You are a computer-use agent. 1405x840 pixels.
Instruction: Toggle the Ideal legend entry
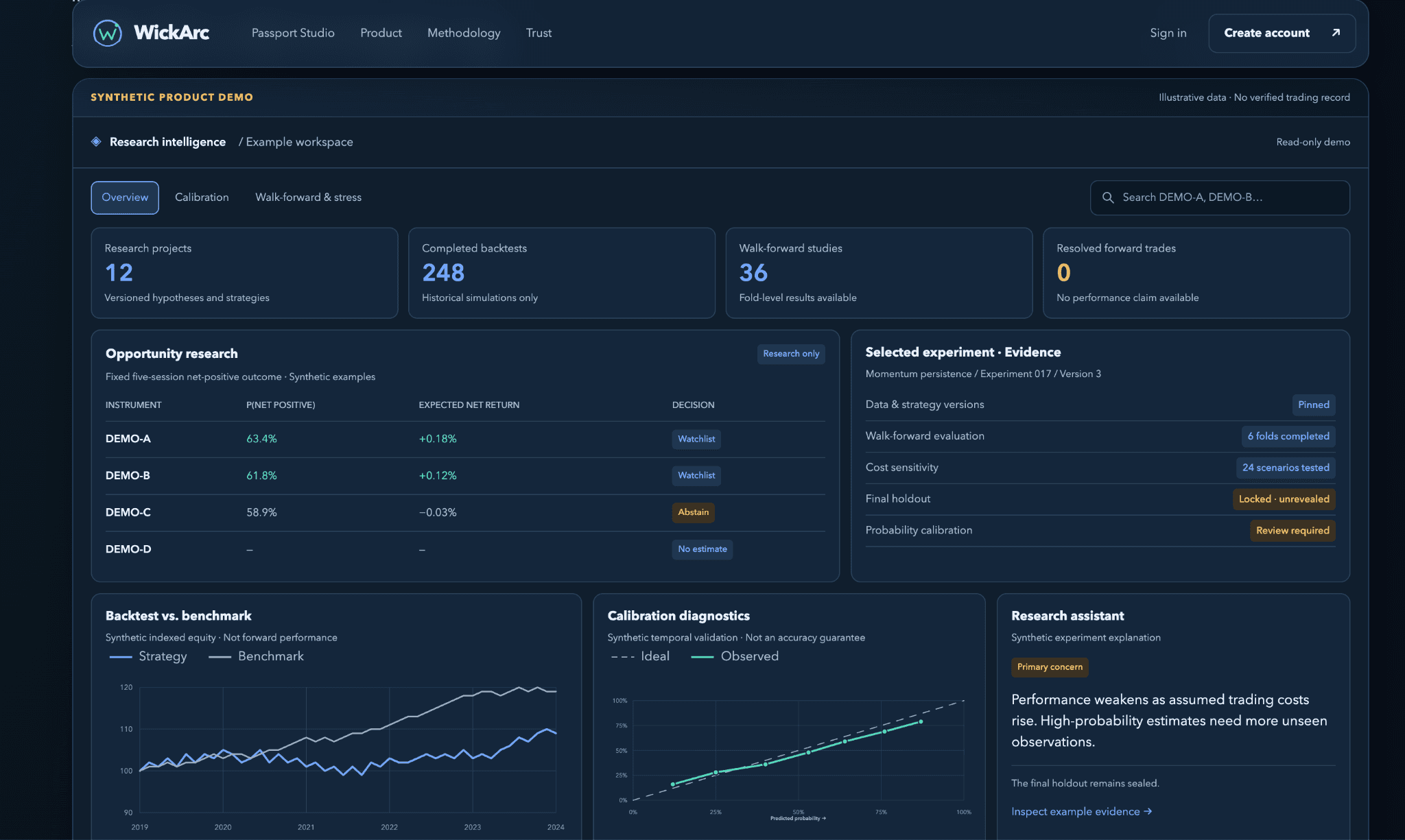click(x=640, y=656)
